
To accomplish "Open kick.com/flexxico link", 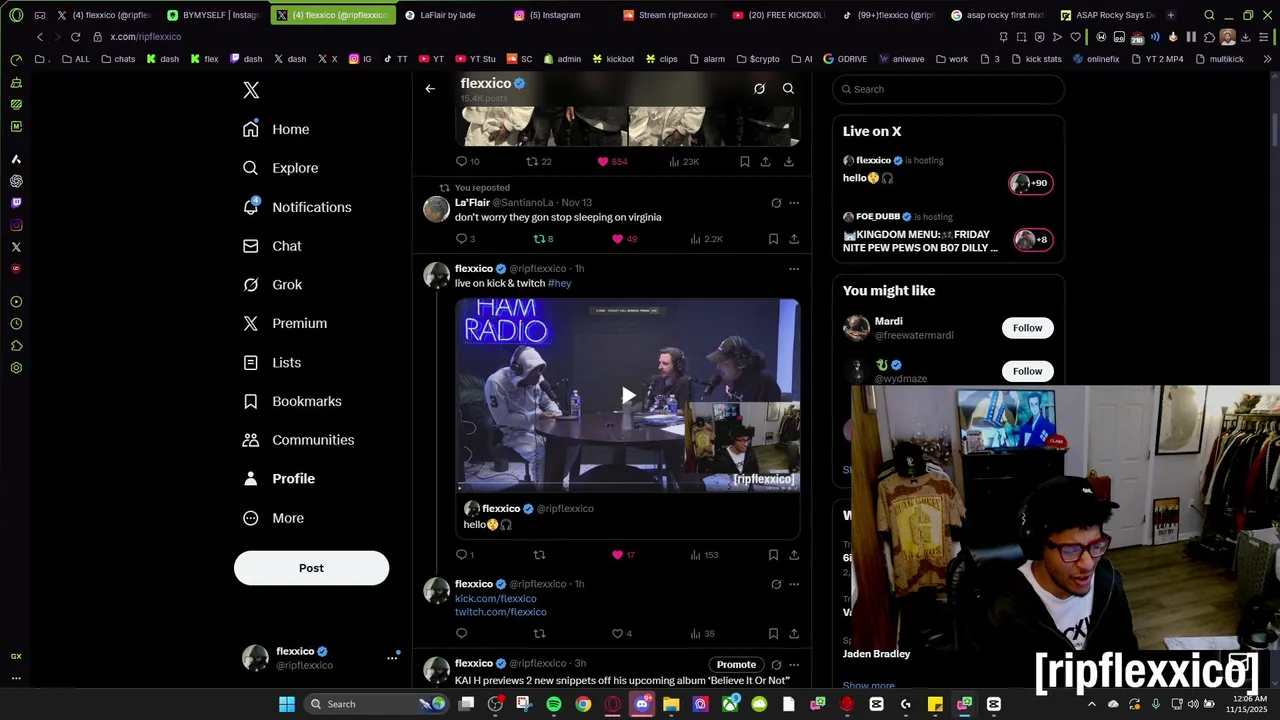I will click(496, 598).
